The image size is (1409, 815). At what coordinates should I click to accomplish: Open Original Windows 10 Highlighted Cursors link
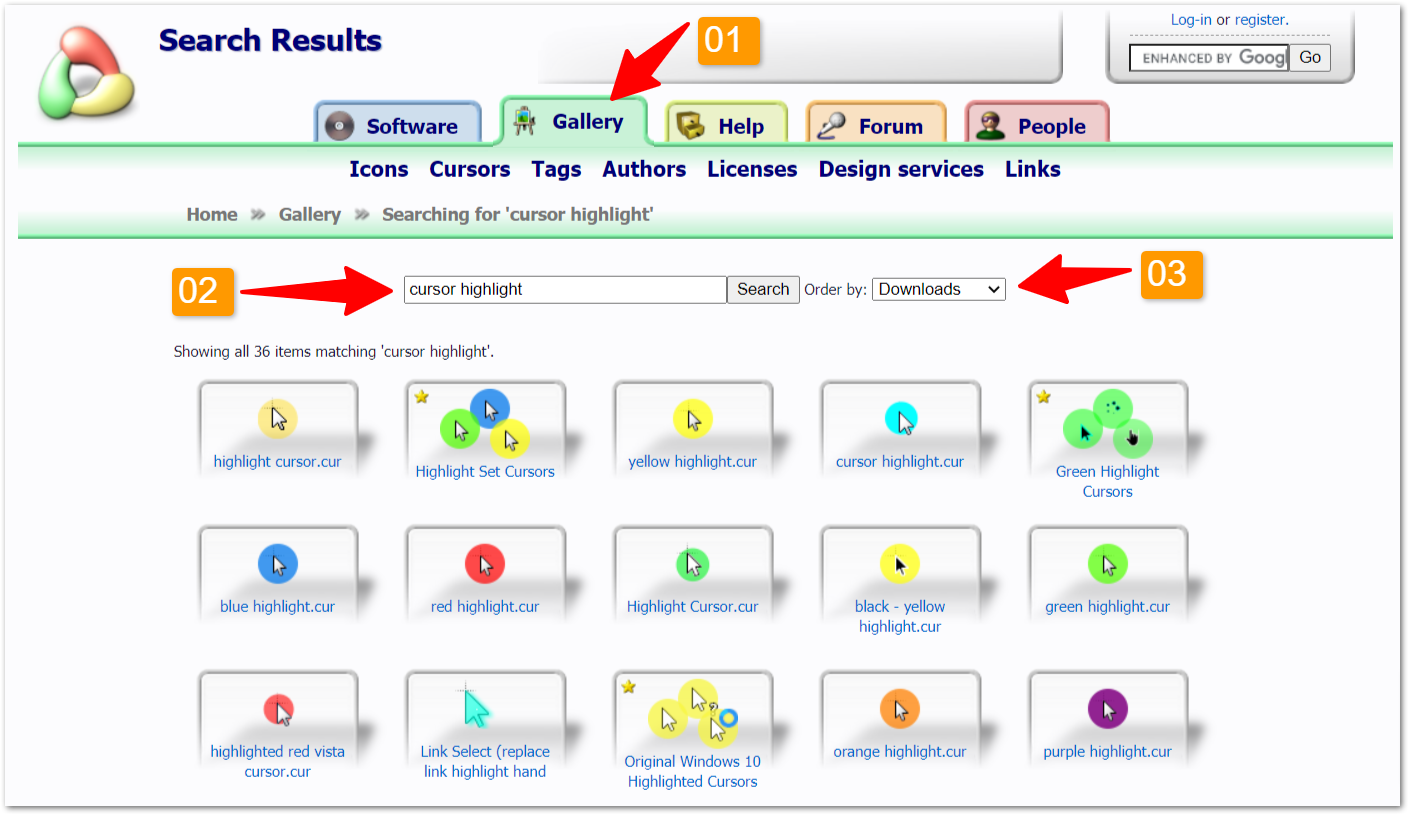692,772
